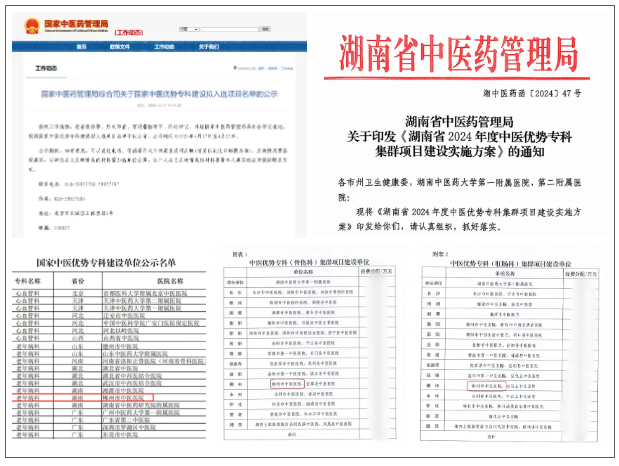The height and width of the screenshot is (466, 619).
Task: Click the 医院名称 column header
Action: [170, 281]
